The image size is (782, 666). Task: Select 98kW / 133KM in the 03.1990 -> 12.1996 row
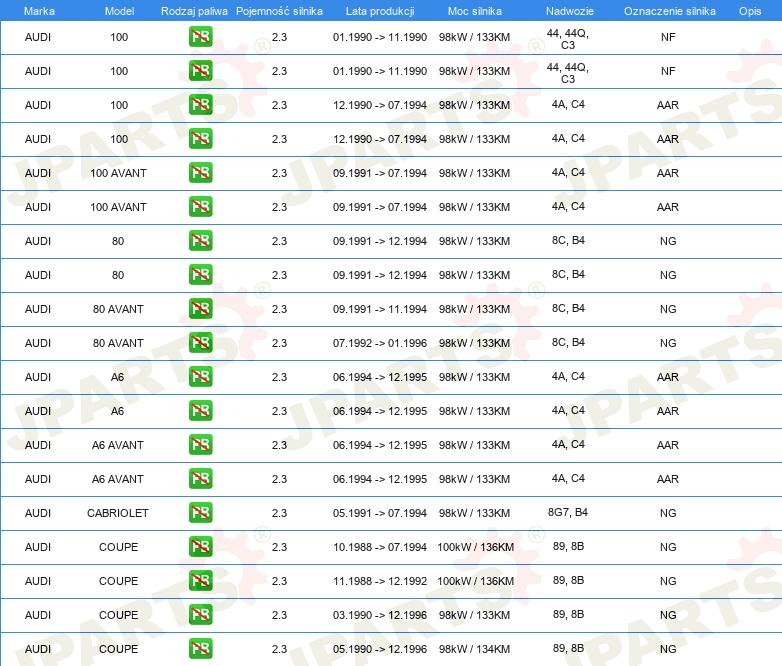click(x=474, y=615)
